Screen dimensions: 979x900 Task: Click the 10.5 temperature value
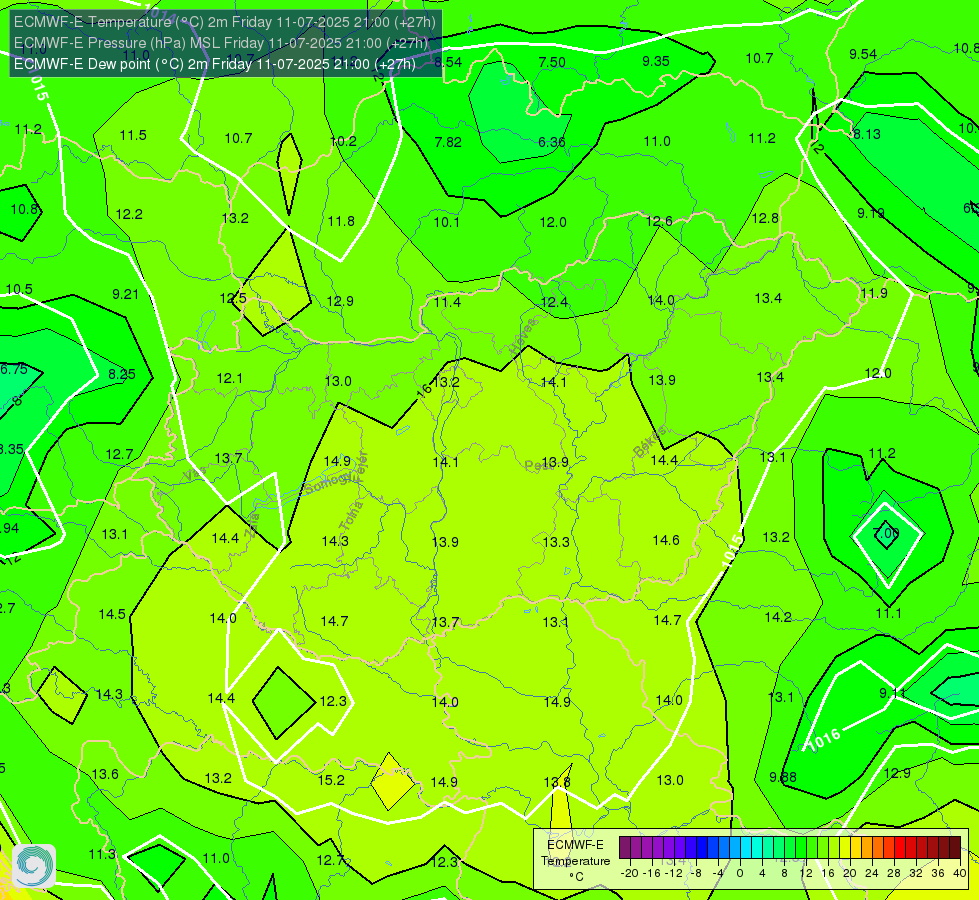click(19, 290)
